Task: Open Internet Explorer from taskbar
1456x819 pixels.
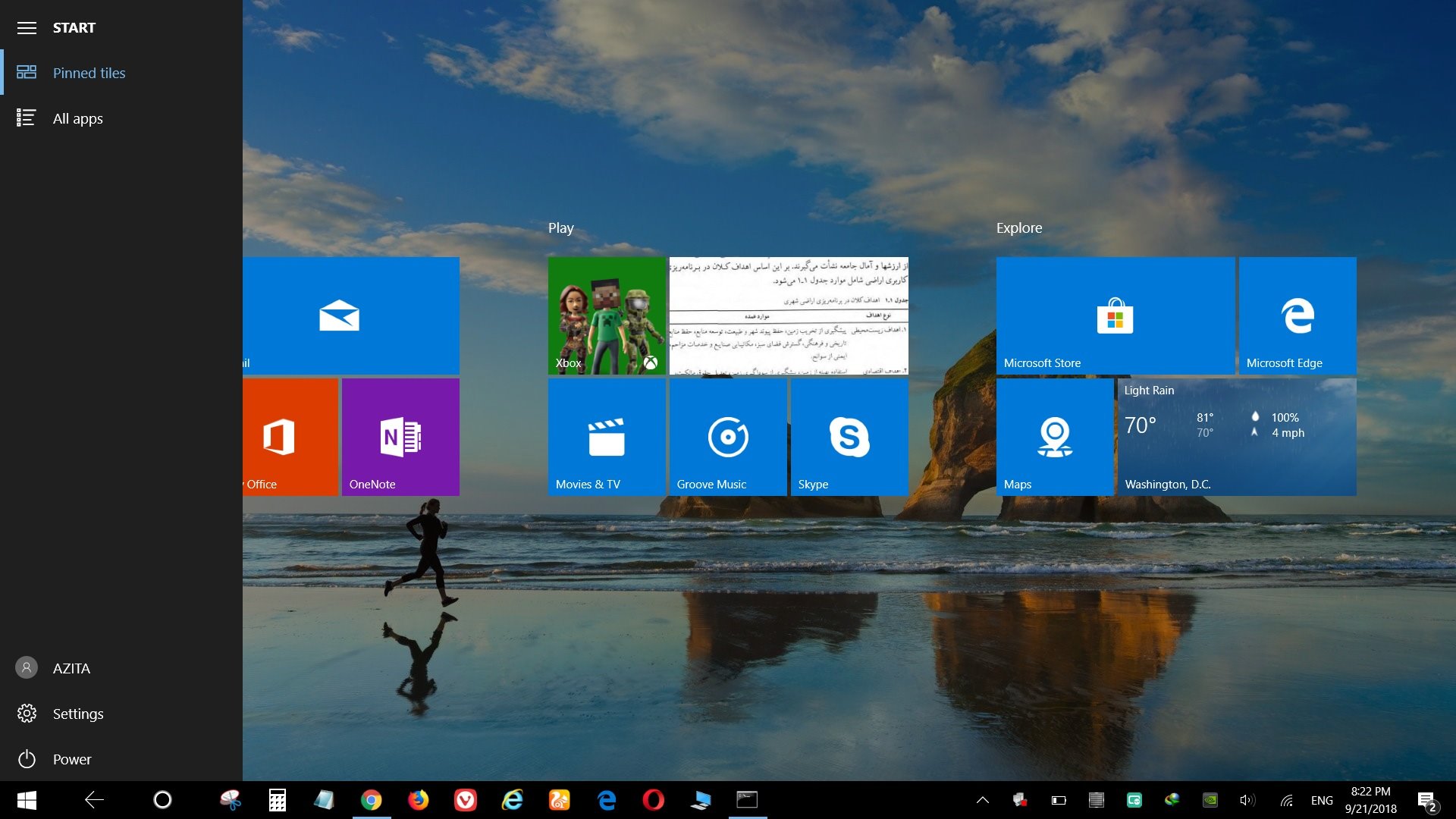Action: (x=513, y=800)
